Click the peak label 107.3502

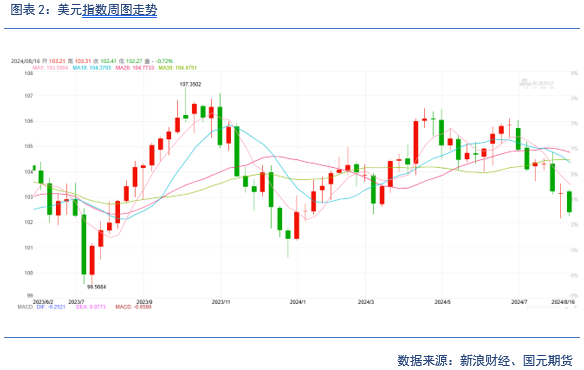coord(190,84)
